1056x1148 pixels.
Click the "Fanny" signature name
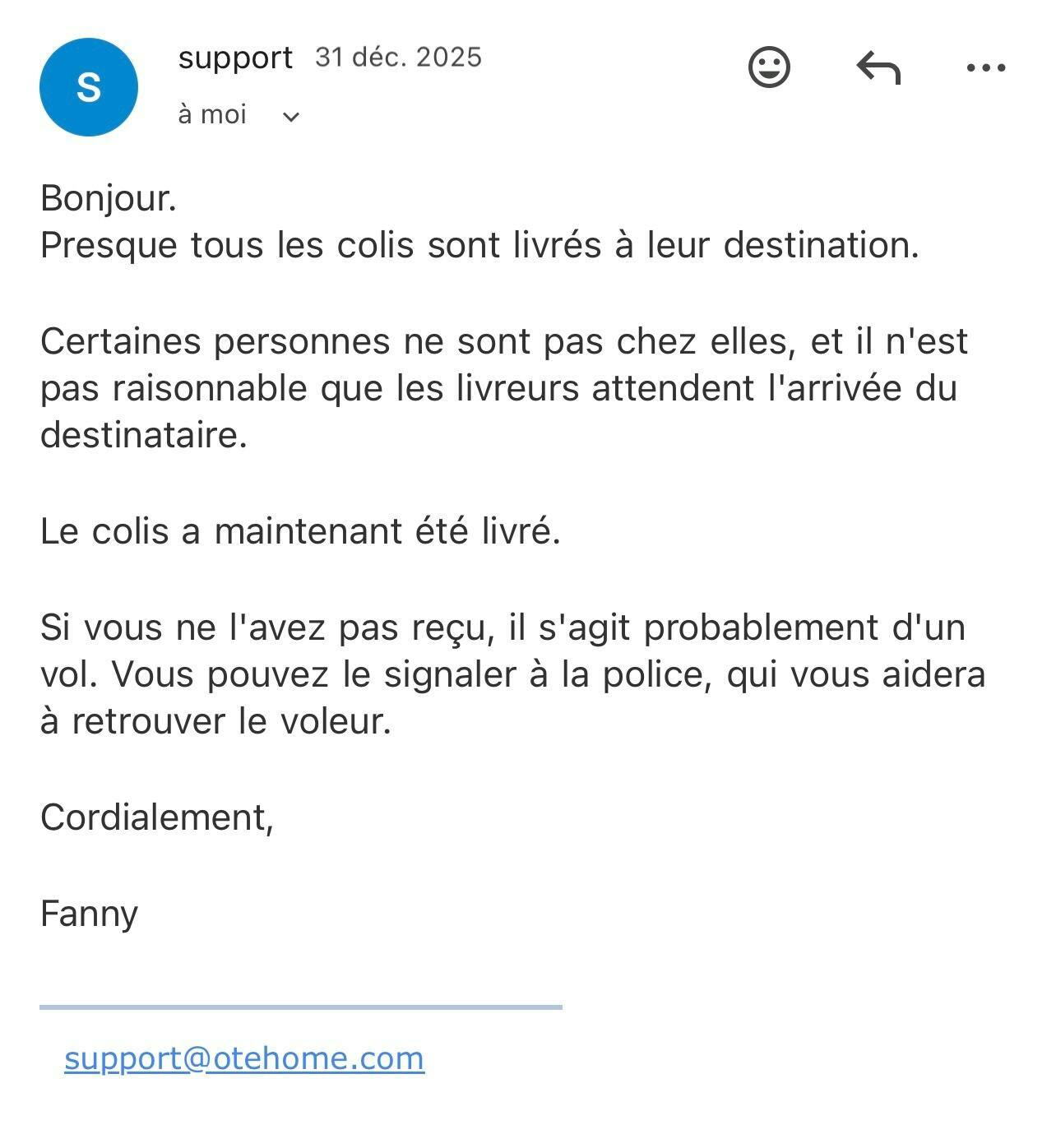click(89, 914)
